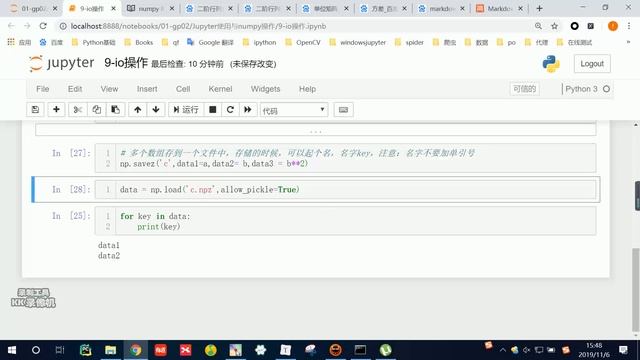The height and width of the screenshot is (360, 640).
Task: Click the trusted notebook indicator
Action: tap(524, 89)
